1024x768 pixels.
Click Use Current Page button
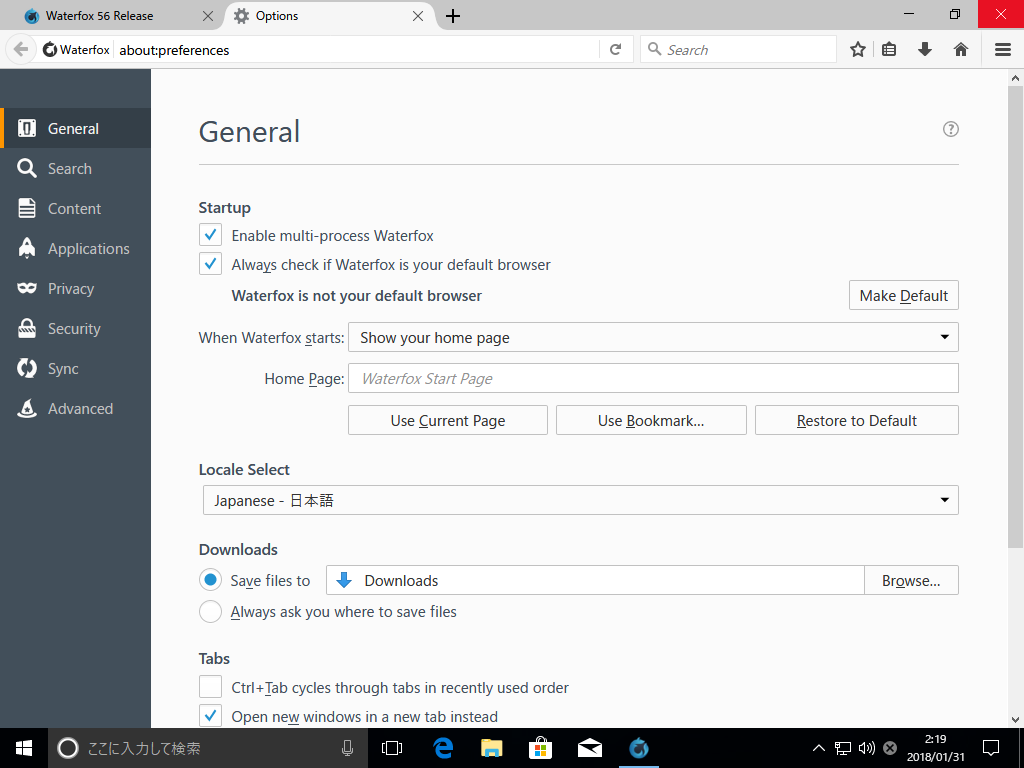tap(448, 420)
